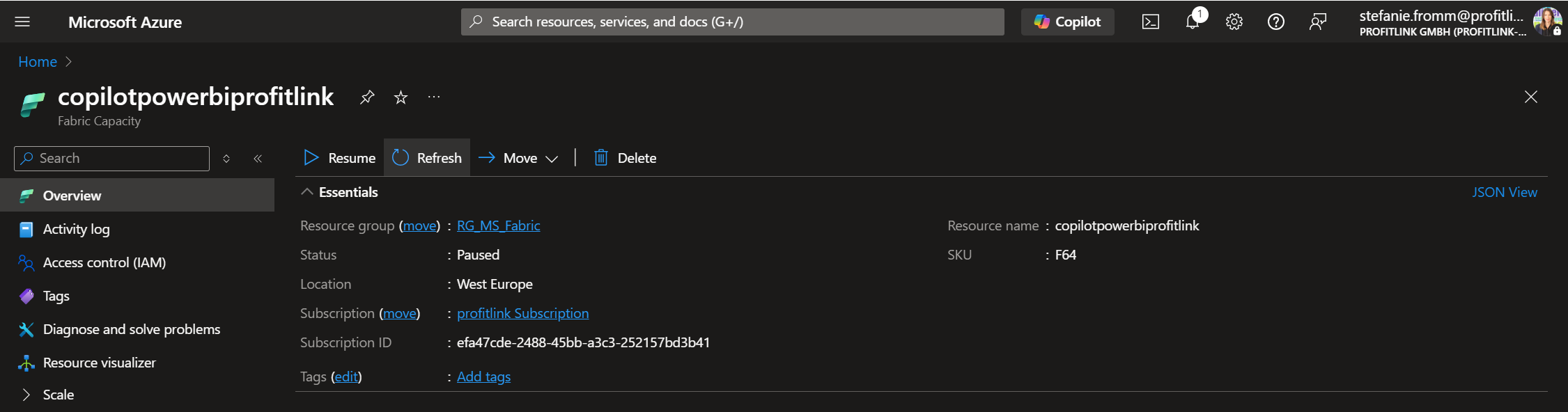Screen dimensions: 1568x412
Task: Click the SKU value F64
Action: [x=1066, y=255]
